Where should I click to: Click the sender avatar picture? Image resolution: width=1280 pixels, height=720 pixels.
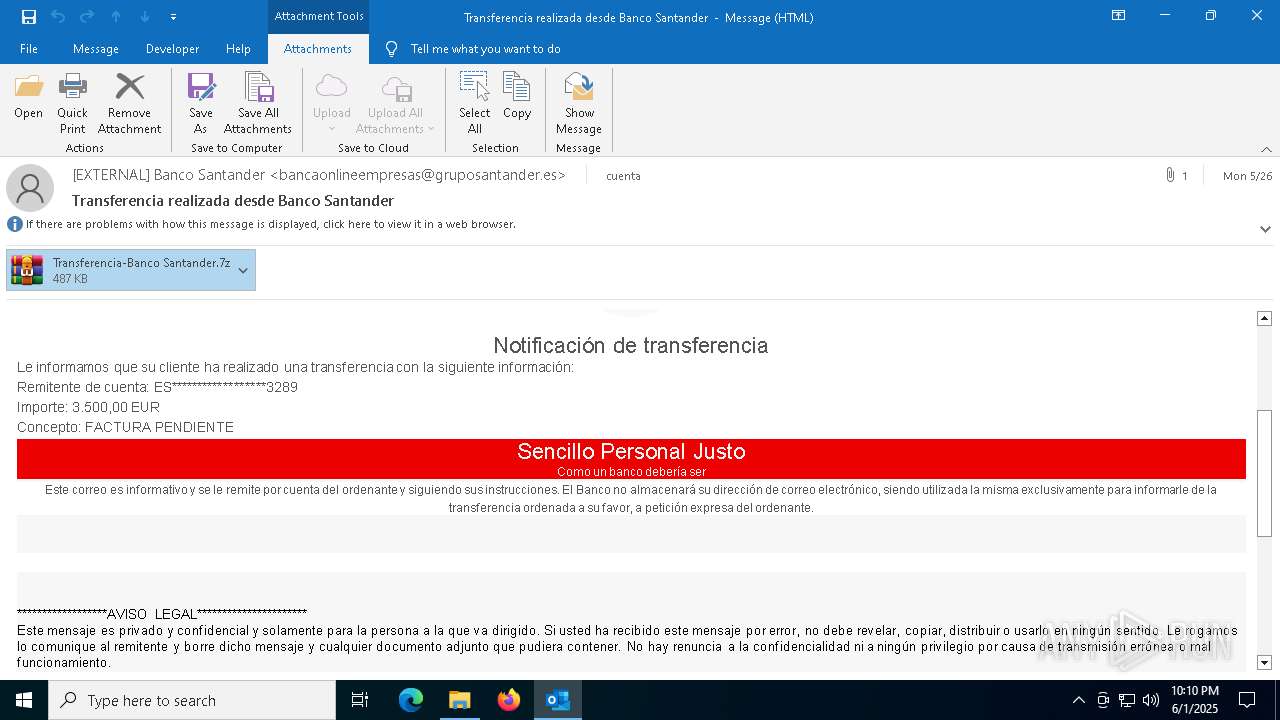pyautogui.click(x=30, y=188)
